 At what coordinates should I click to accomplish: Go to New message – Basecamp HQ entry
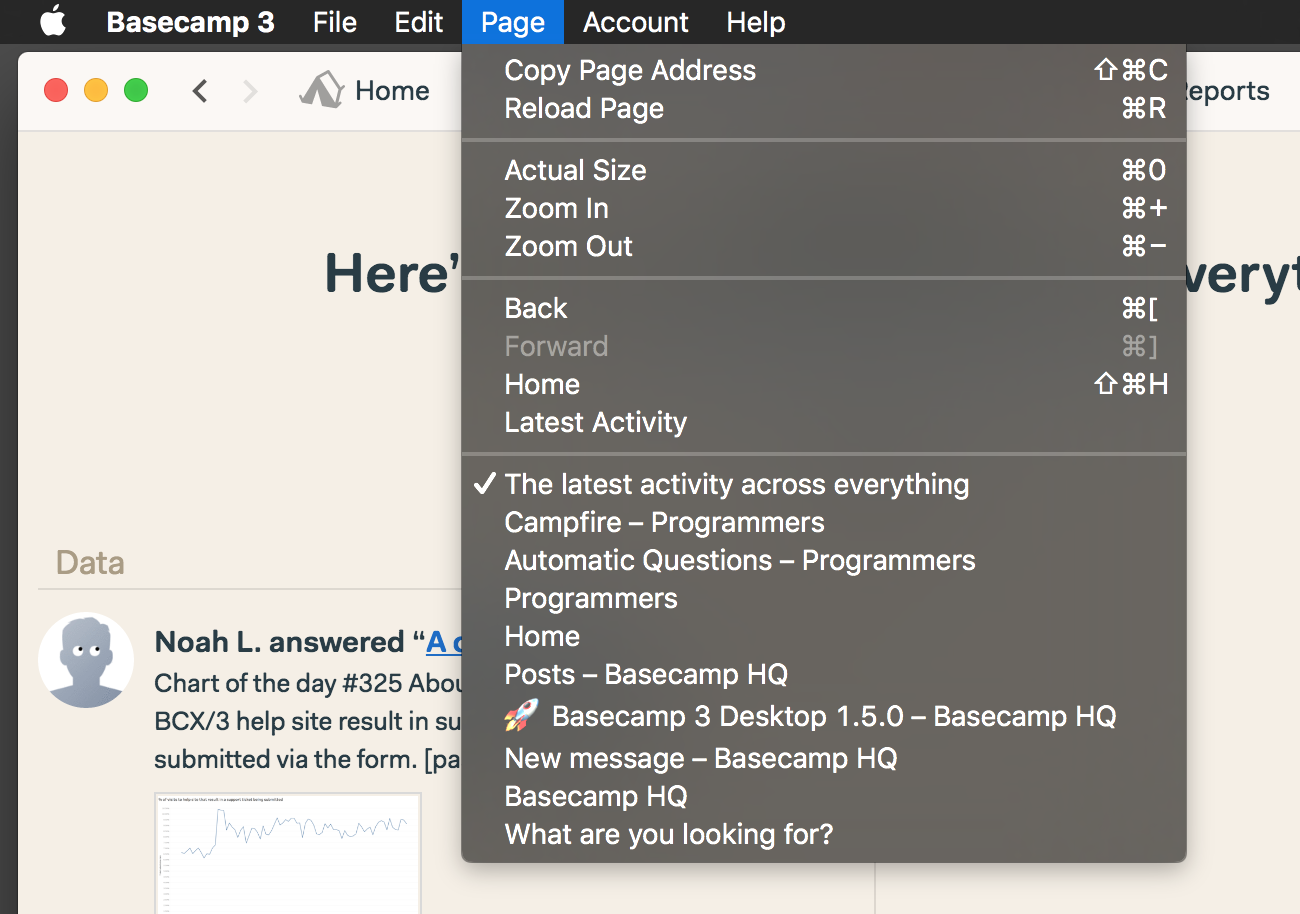coord(824,758)
